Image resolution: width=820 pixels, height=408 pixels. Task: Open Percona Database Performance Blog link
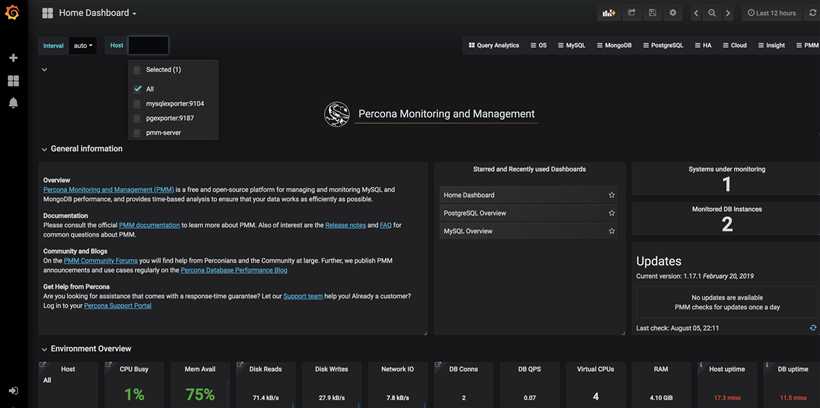tap(234, 270)
